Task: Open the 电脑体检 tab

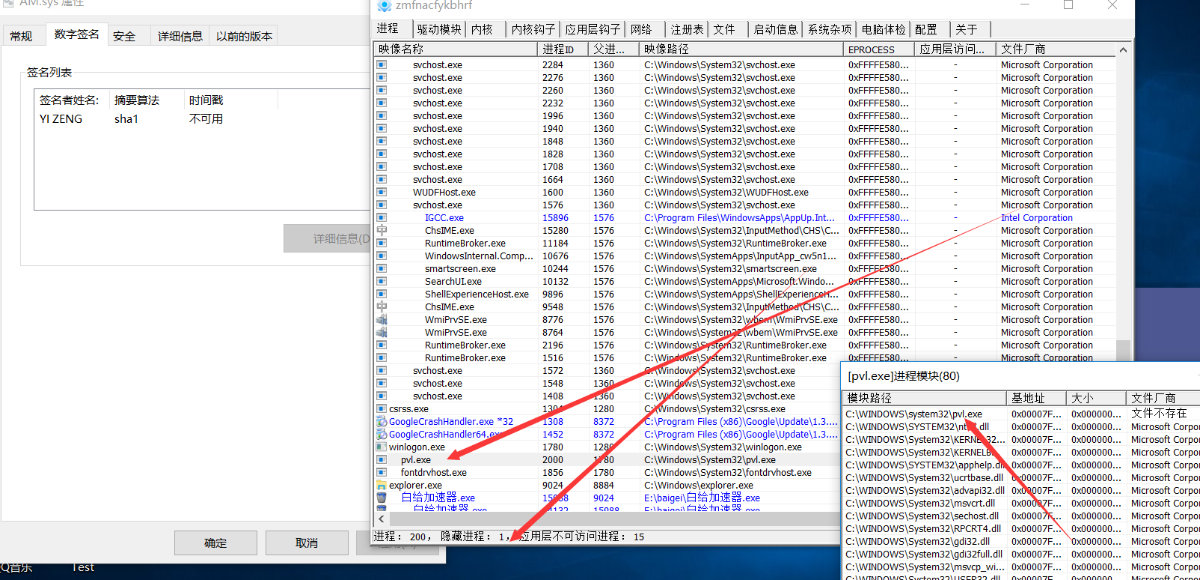Action: click(883, 30)
